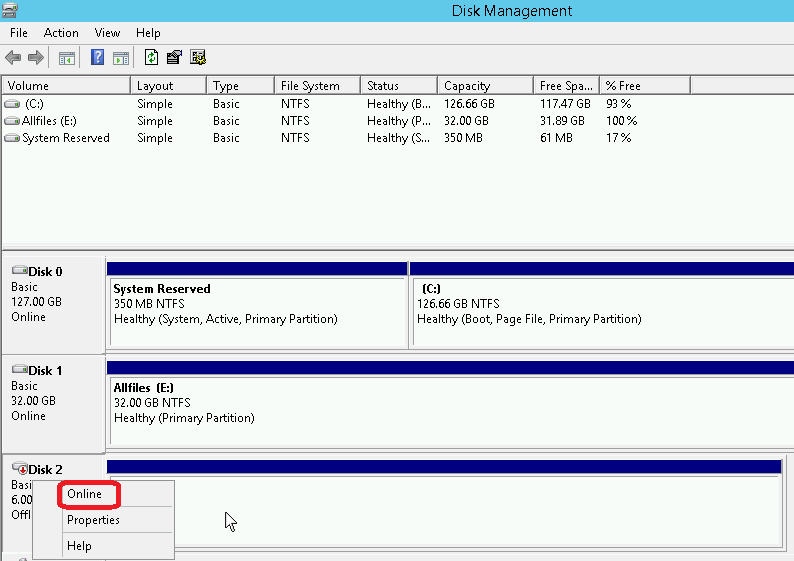
Task: Click the Allfiles (E:) volume name text
Action: point(49,121)
